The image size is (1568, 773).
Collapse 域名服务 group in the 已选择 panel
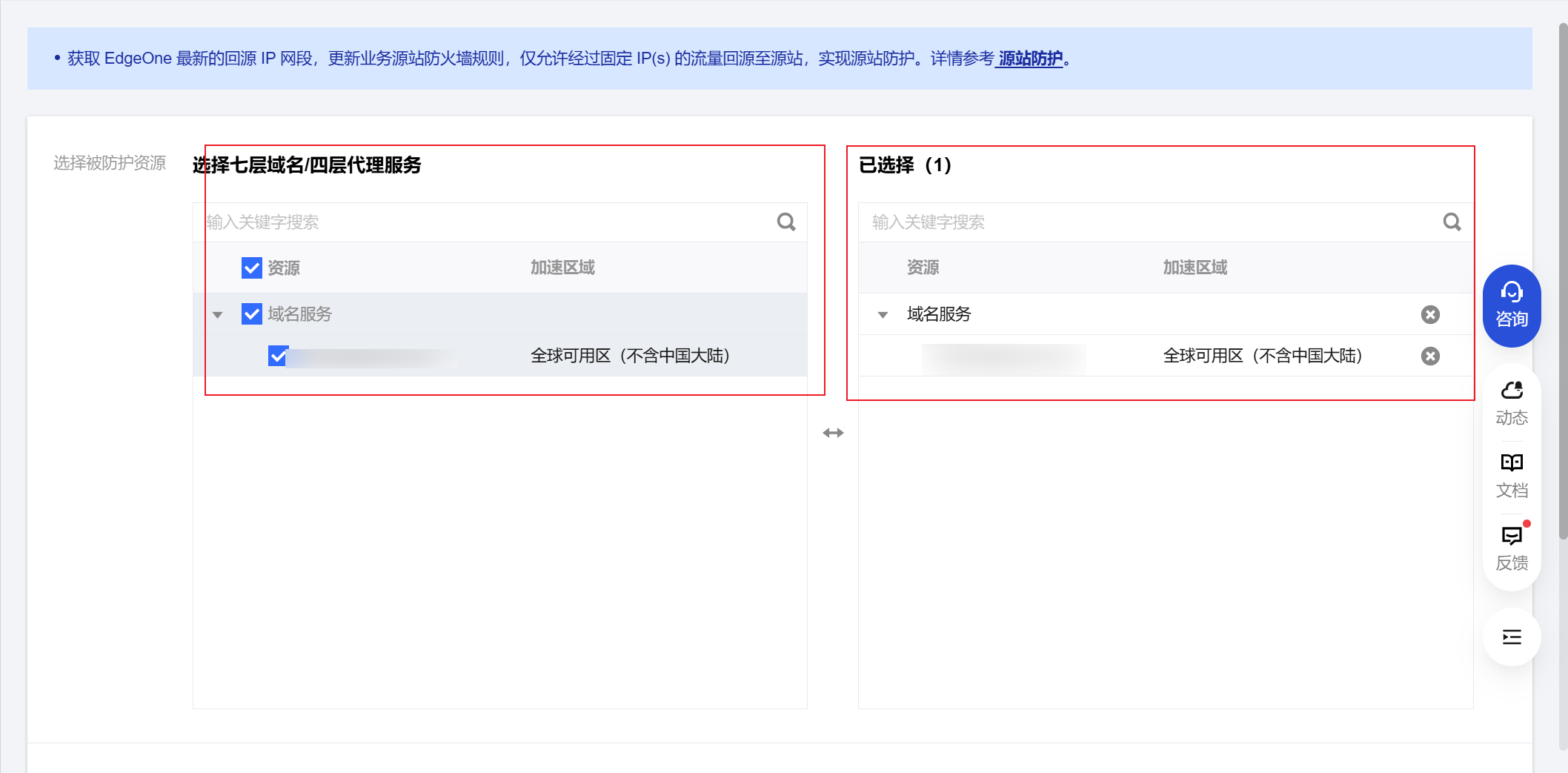[883, 315]
